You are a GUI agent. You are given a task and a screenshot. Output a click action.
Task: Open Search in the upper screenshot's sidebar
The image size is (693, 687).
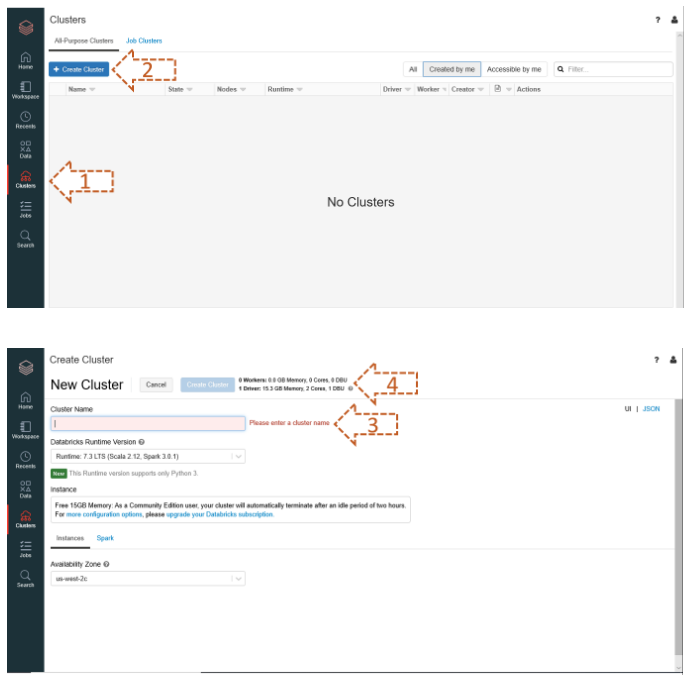pyautogui.click(x=26, y=239)
